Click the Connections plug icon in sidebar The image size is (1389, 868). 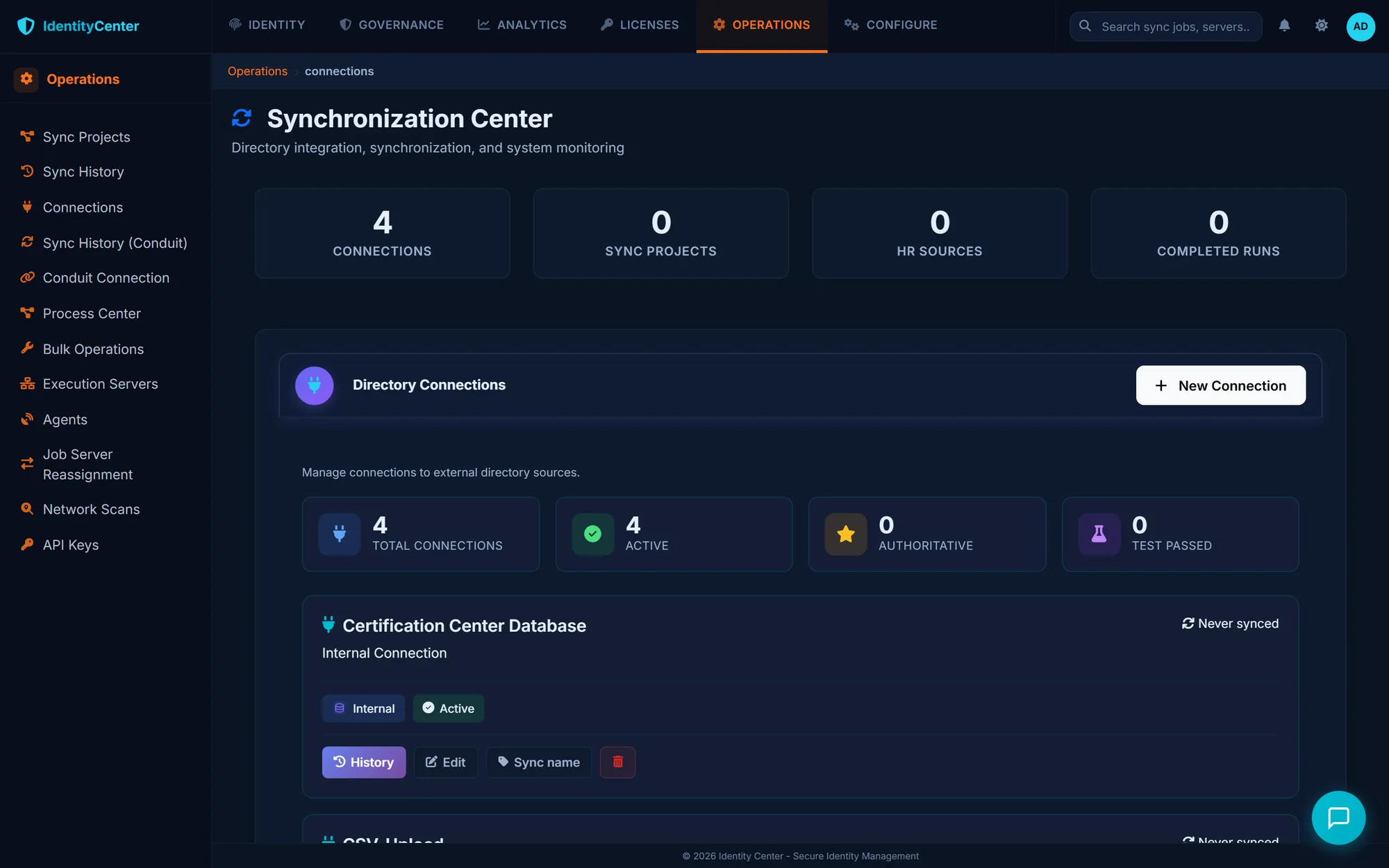(27, 207)
